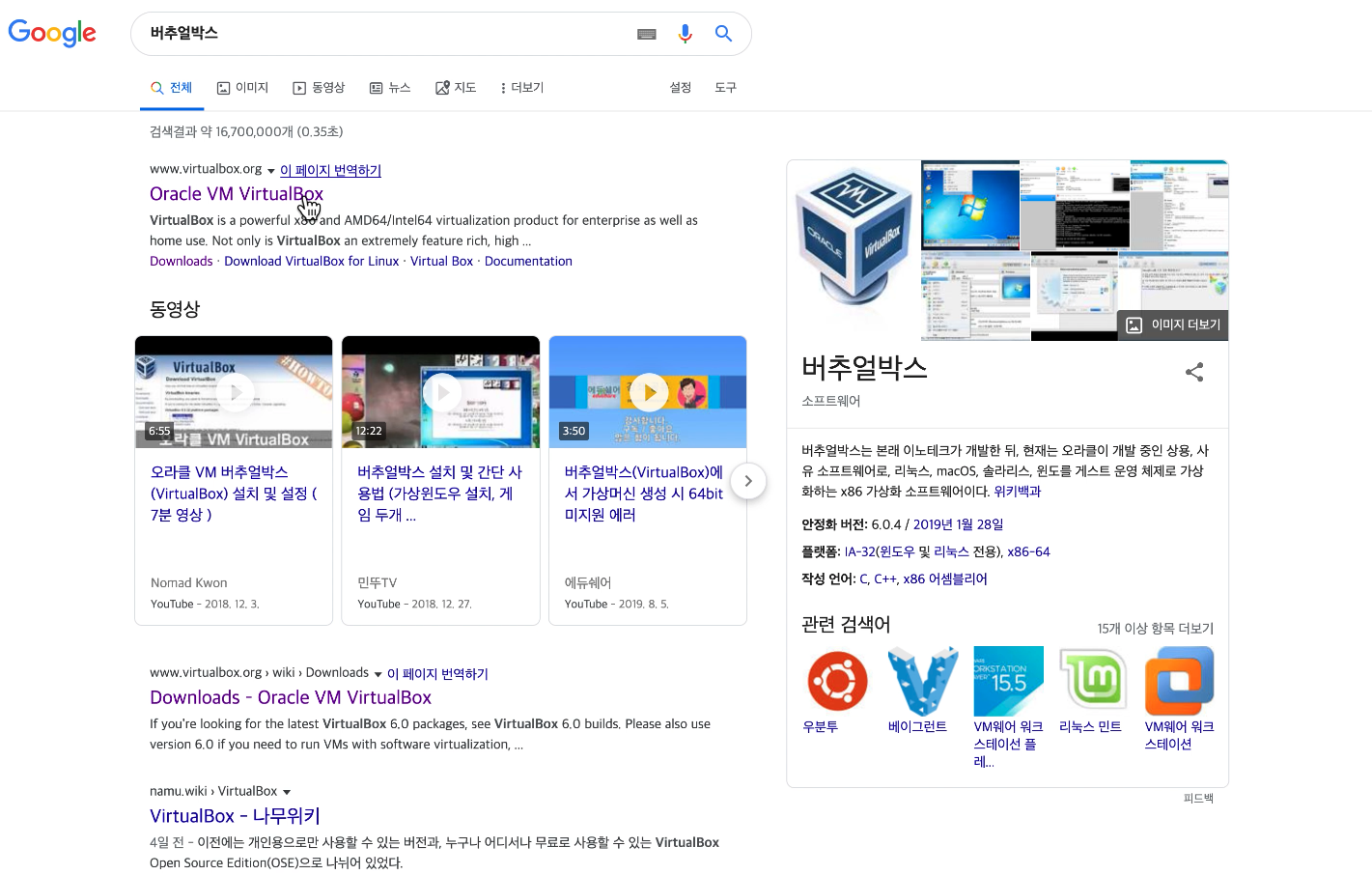Open 도구 search tools

pyautogui.click(x=725, y=88)
